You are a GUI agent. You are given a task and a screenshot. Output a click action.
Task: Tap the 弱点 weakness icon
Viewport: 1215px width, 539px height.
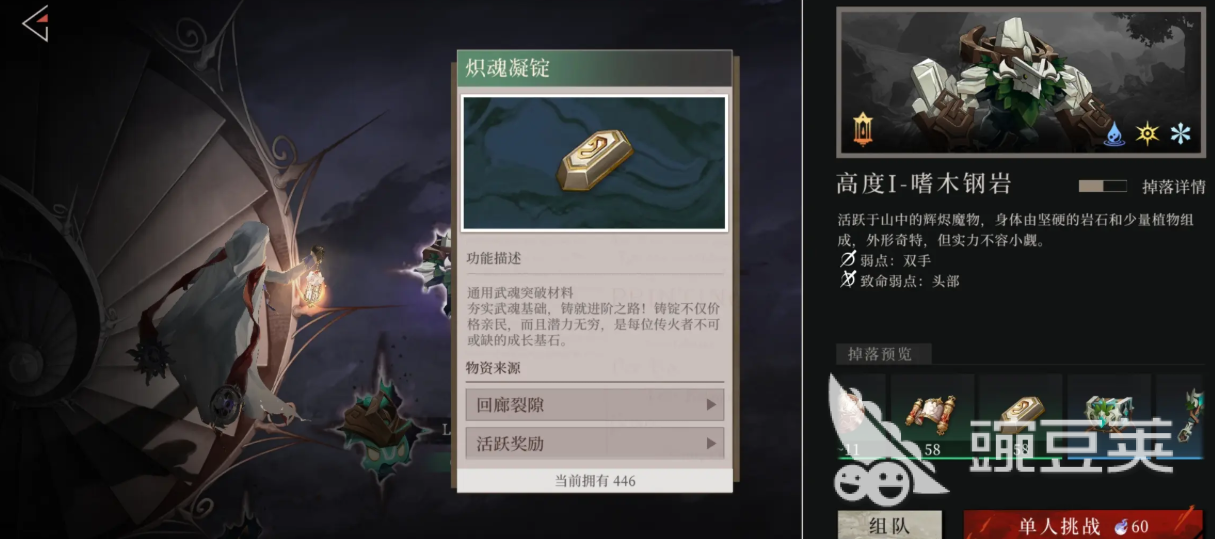(x=848, y=261)
